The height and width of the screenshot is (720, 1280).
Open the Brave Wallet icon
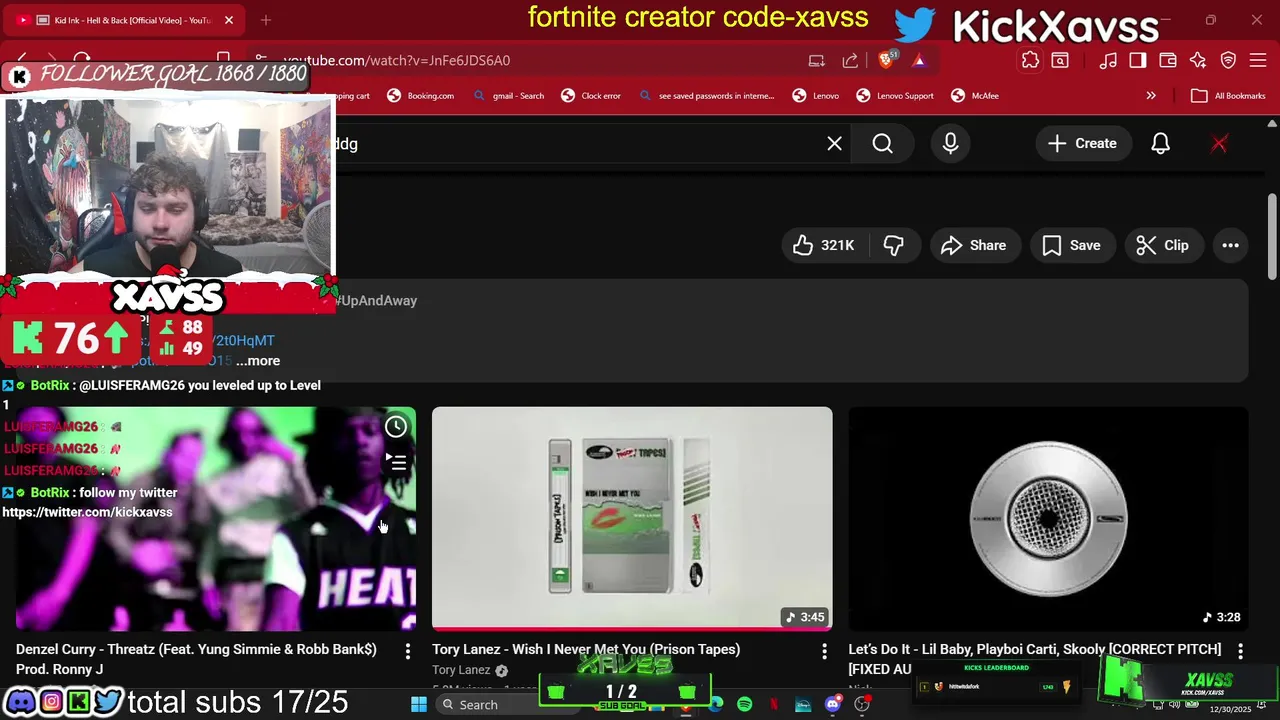pos(1168,60)
